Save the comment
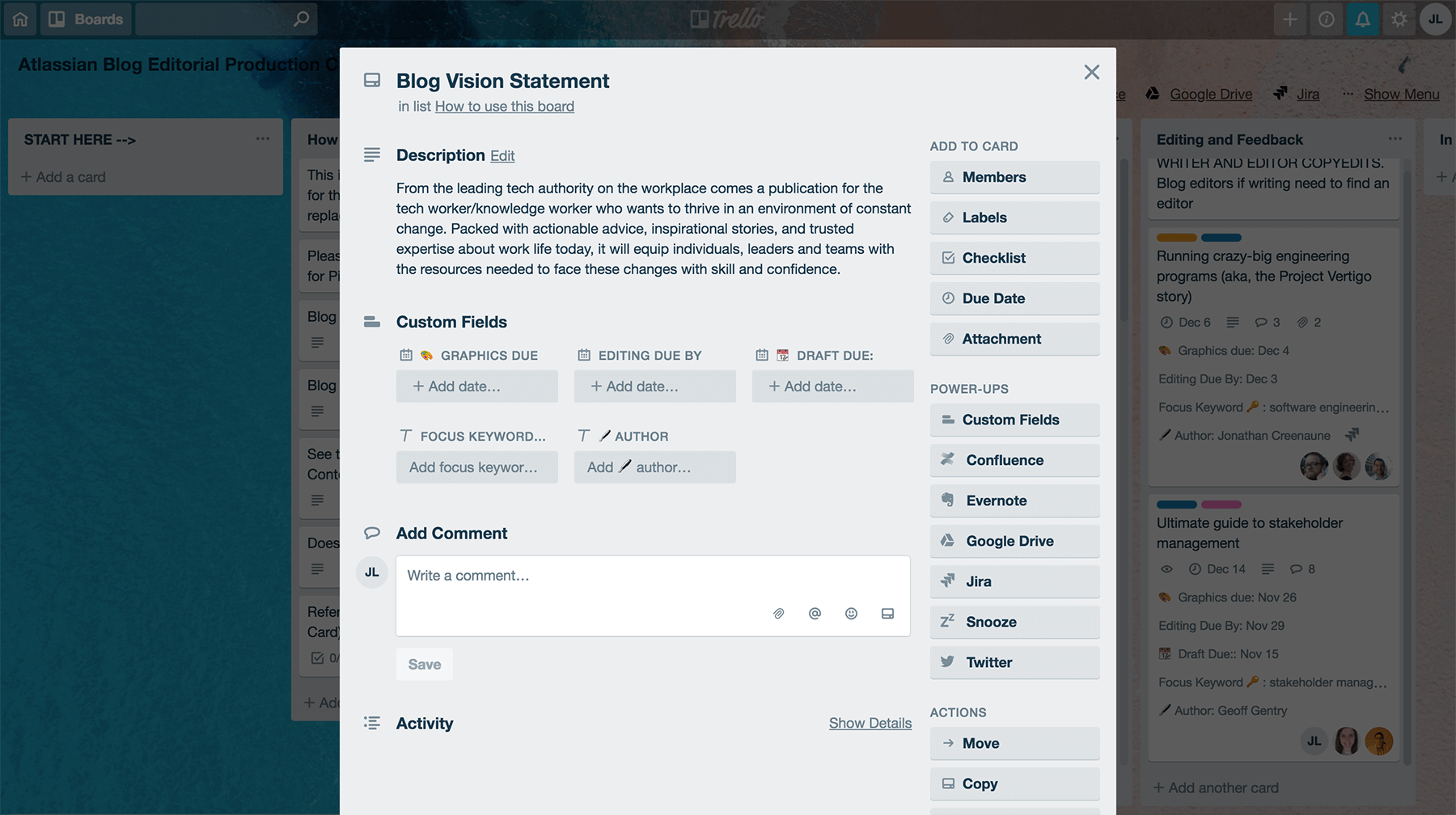This screenshot has width=1456, height=815. (425, 665)
